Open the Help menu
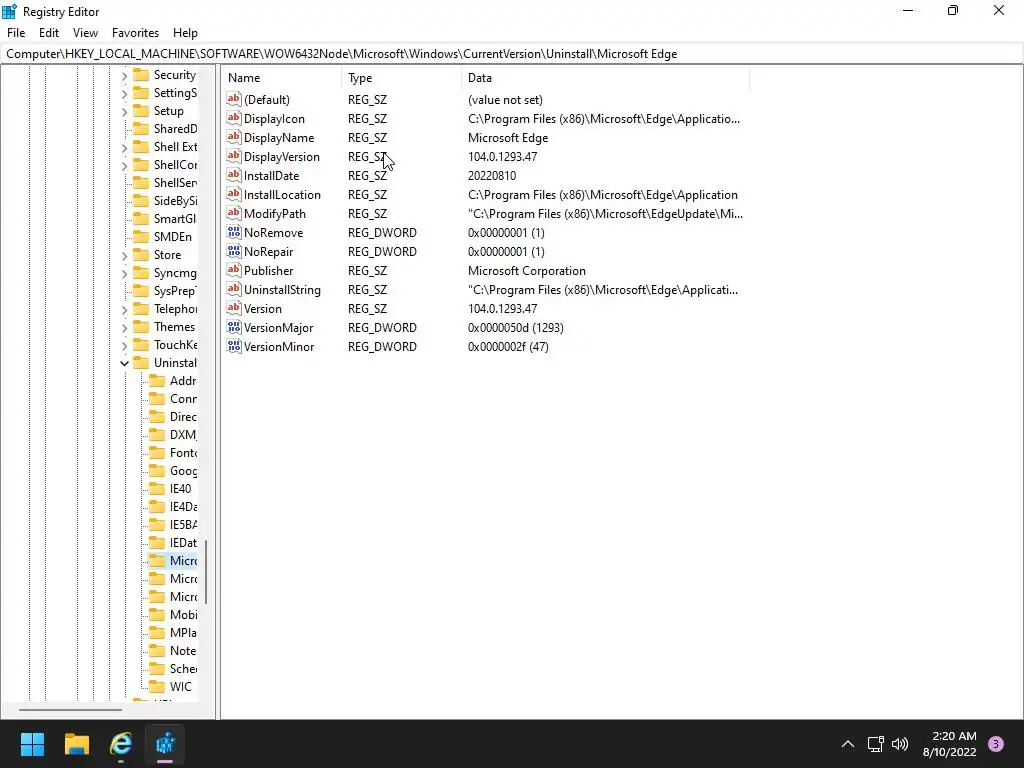This screenshot has height=768, width=1024. 185,33
